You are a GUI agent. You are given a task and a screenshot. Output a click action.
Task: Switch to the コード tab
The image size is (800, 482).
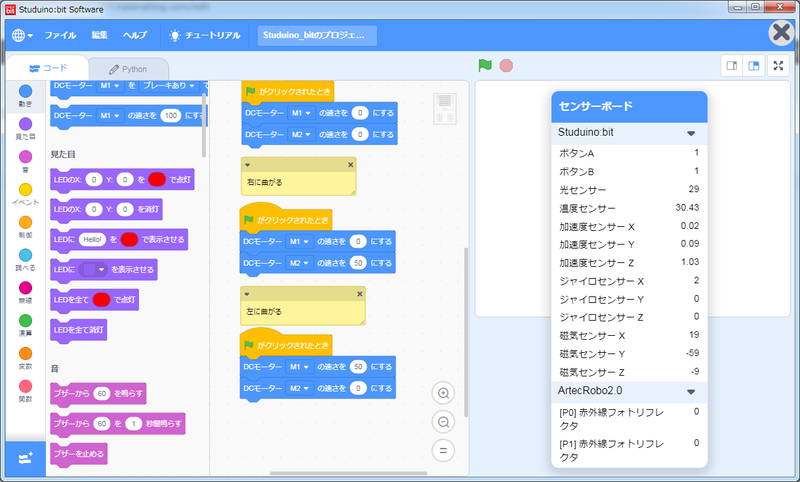click(x=48, y=68)
